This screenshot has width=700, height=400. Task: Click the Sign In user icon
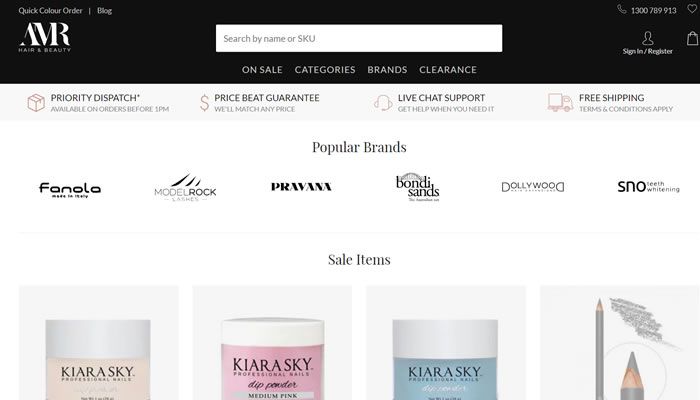(x=647, y=38)
